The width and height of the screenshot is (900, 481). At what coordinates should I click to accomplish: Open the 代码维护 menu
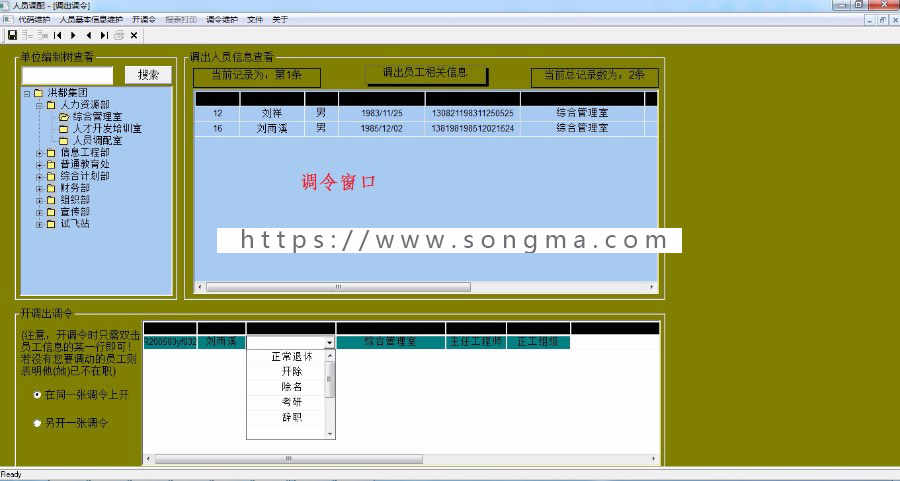coord(34,20)
